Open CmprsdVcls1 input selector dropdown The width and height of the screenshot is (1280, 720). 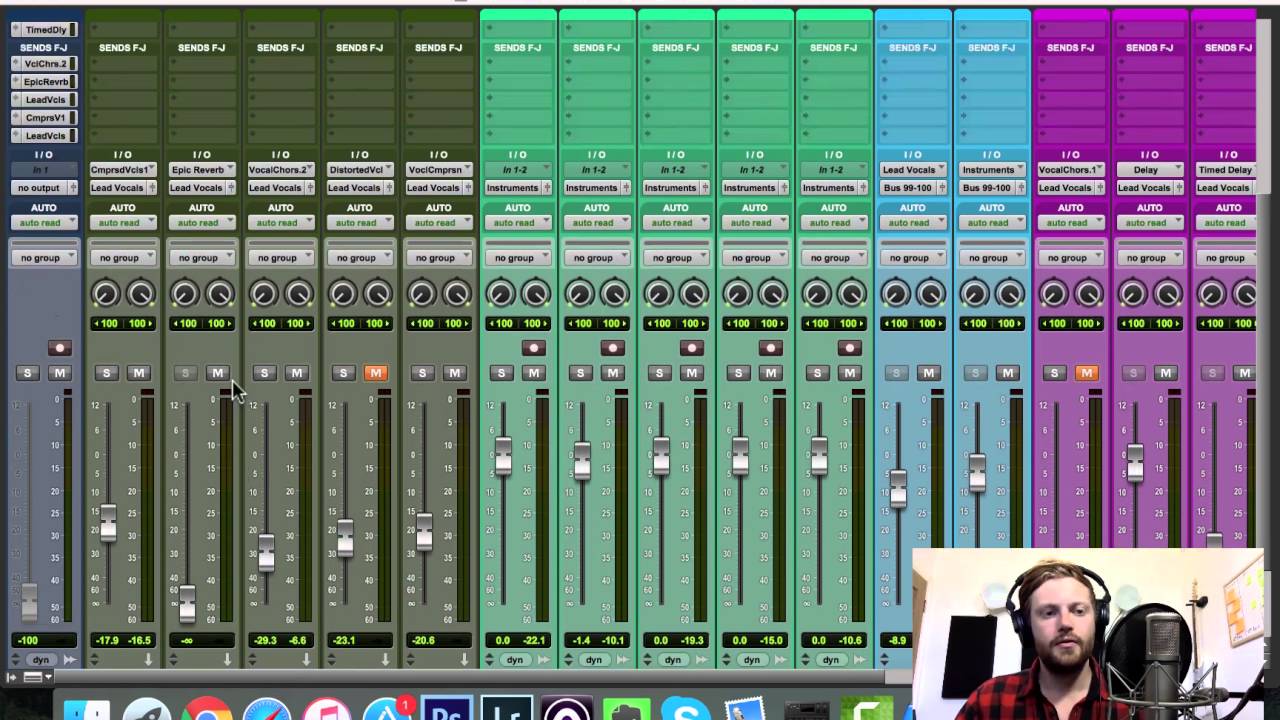pos(122,170)
